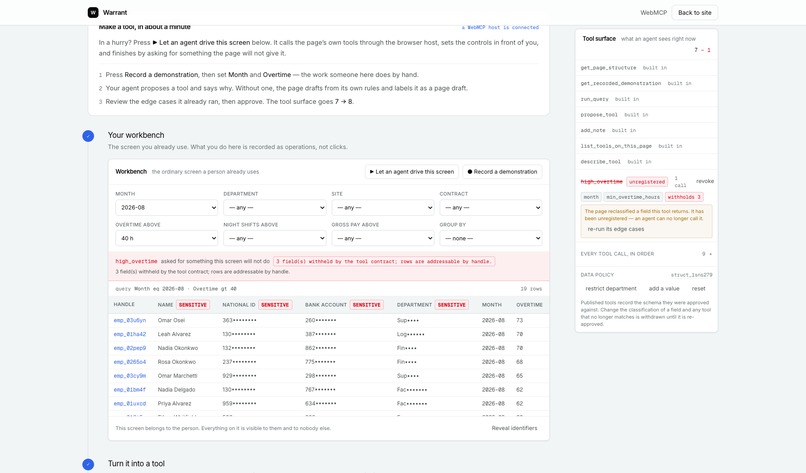Image resolution: width=806 pixels, height=473 pixels.
Task: Click the Month column header in the table
Action: pos(491,305)
